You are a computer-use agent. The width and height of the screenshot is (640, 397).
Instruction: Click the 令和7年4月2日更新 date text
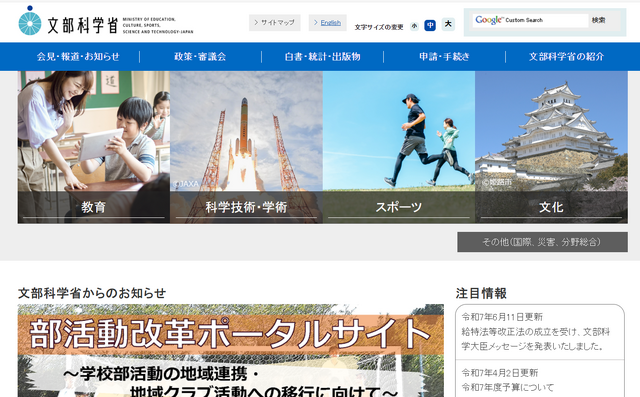click(x=500, y=373)
